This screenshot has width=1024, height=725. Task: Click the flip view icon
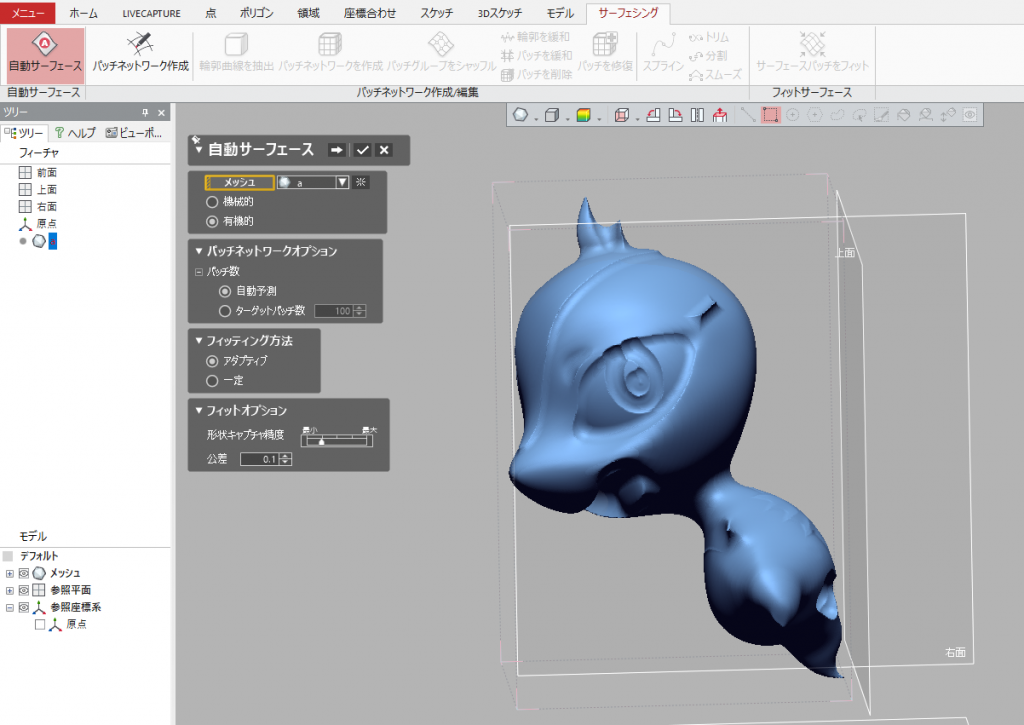697,115
